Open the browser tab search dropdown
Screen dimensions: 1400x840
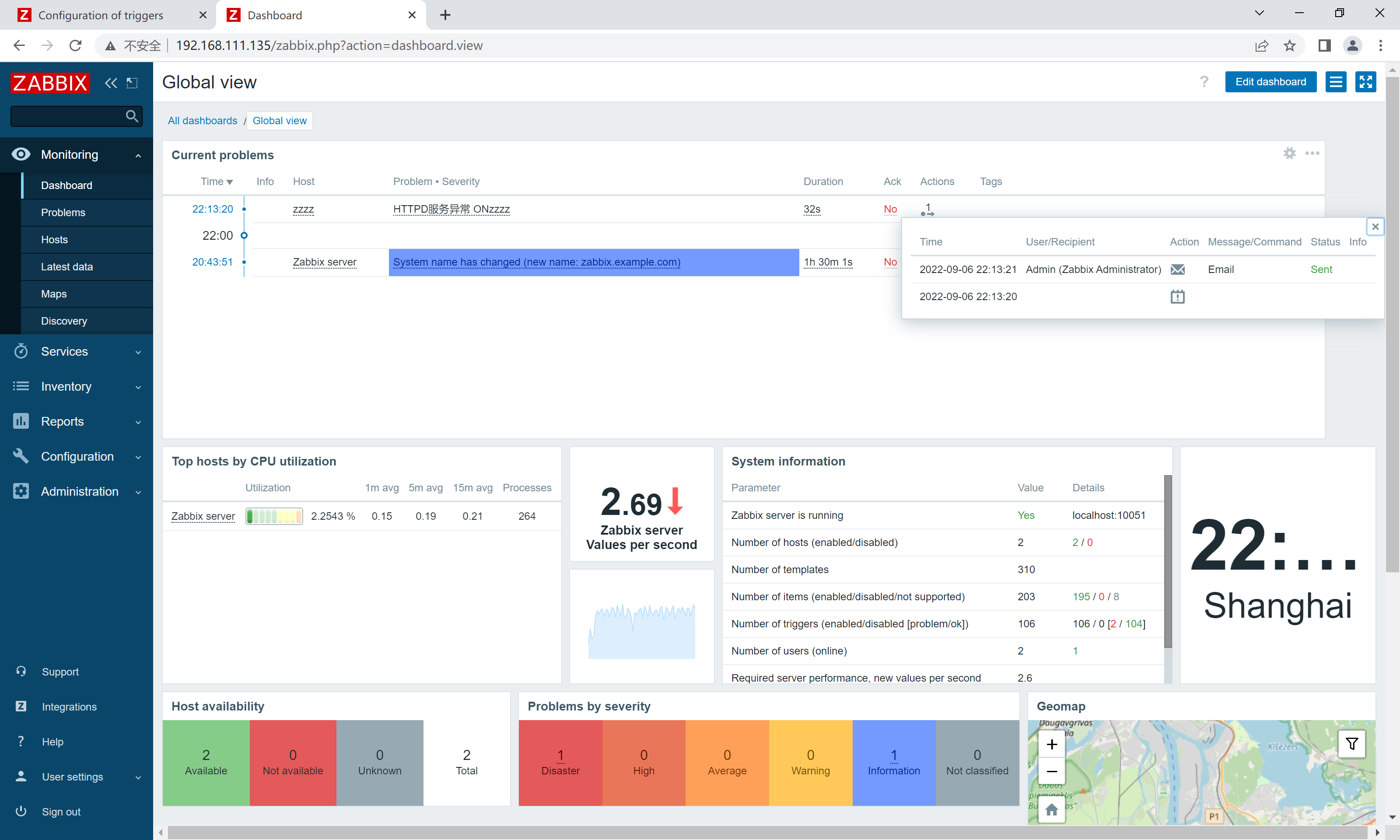pyautogui.click(x=1259, y=13)
